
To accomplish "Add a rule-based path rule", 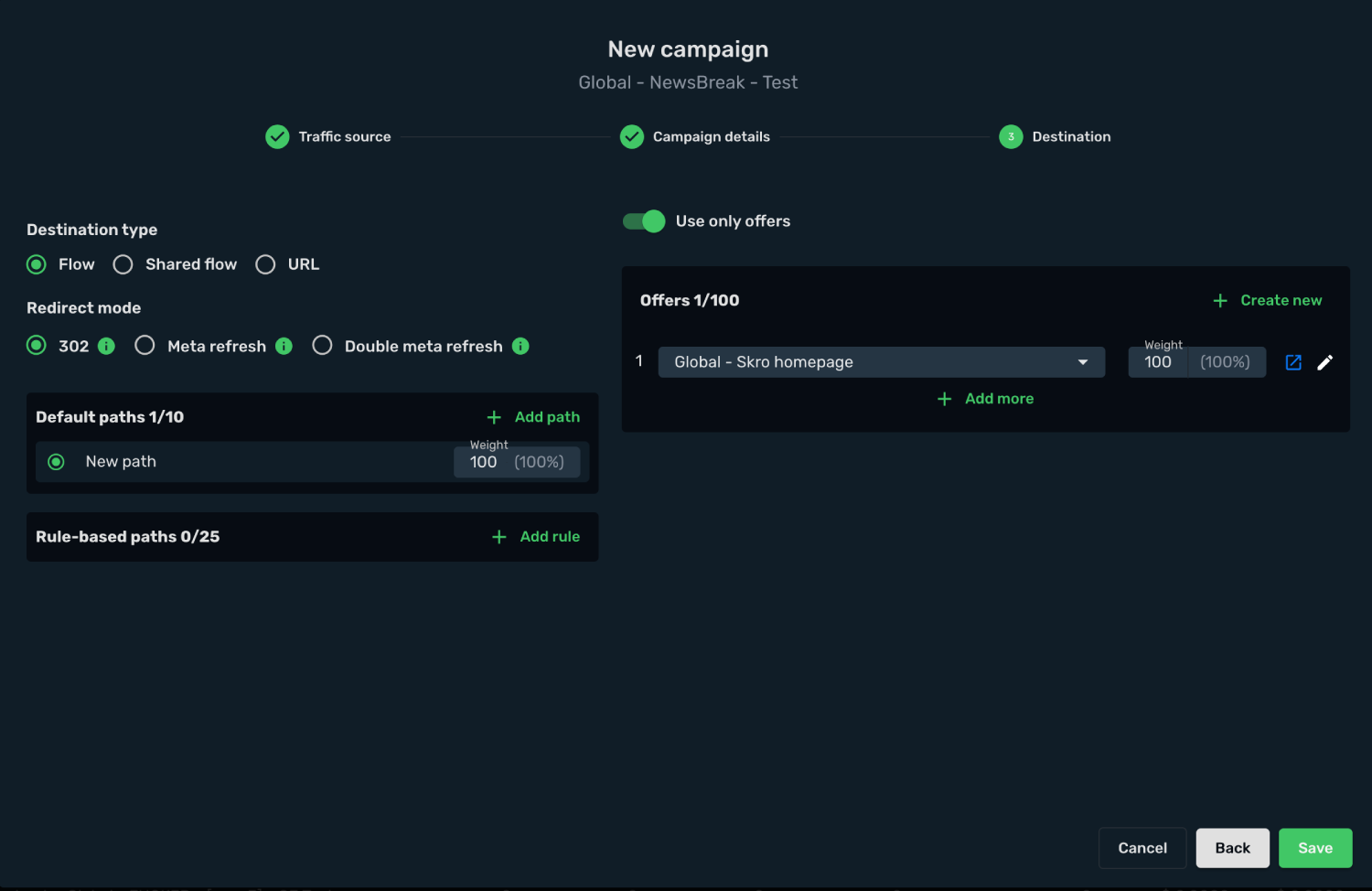I will [536, 537].
